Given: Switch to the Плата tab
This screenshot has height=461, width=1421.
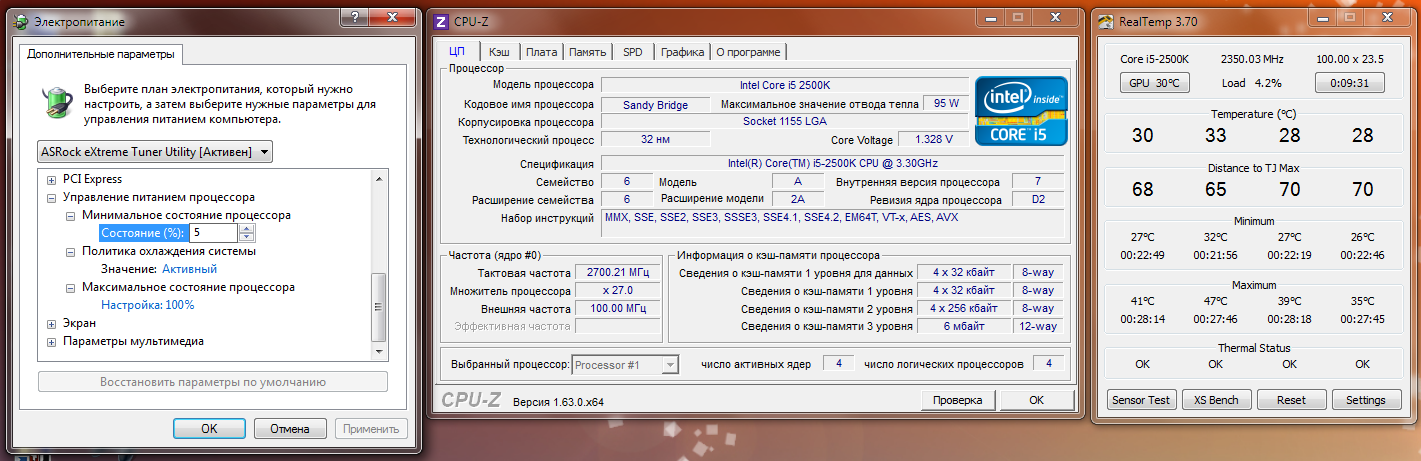Looking at the screenshot, I should click(541, 52).
